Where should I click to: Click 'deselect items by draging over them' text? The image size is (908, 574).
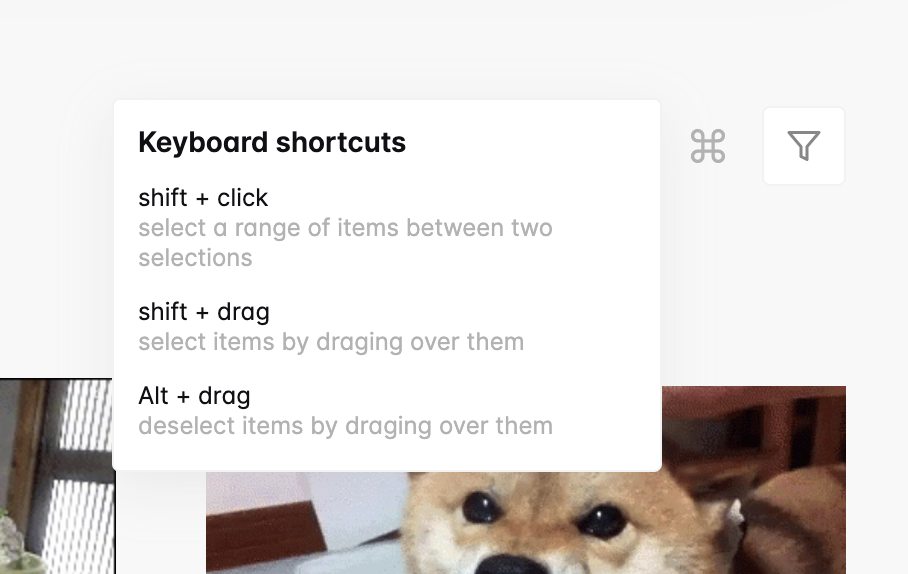pos(346,426)
